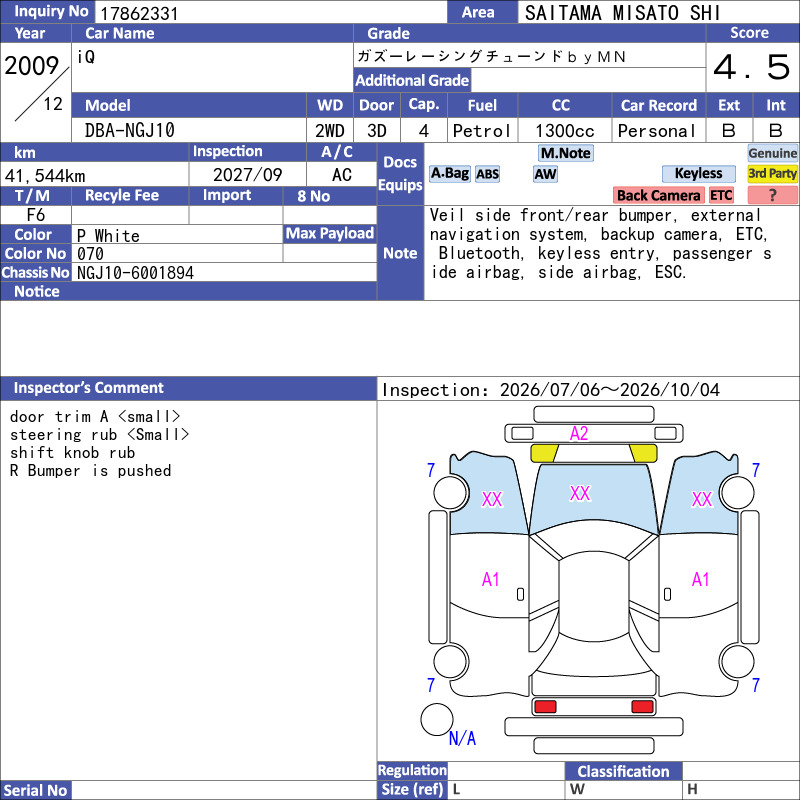
Task: Click the A2 mark on the front bumper
Action: 579,434
